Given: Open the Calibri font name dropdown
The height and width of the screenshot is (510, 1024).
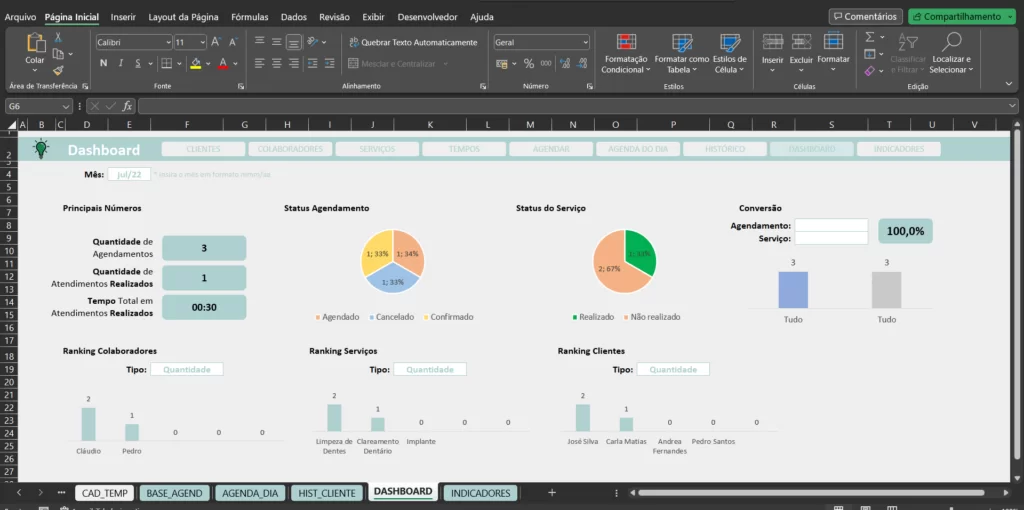Looking at the screenshot, I should 168,42.
